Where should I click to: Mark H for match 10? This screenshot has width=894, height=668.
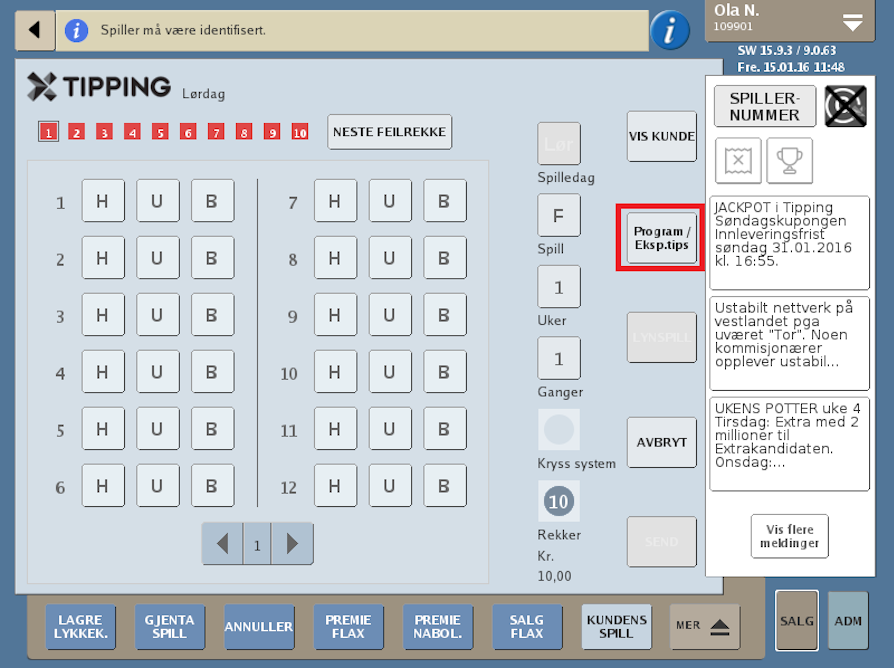pyautogui.click(x=335, y=372)
